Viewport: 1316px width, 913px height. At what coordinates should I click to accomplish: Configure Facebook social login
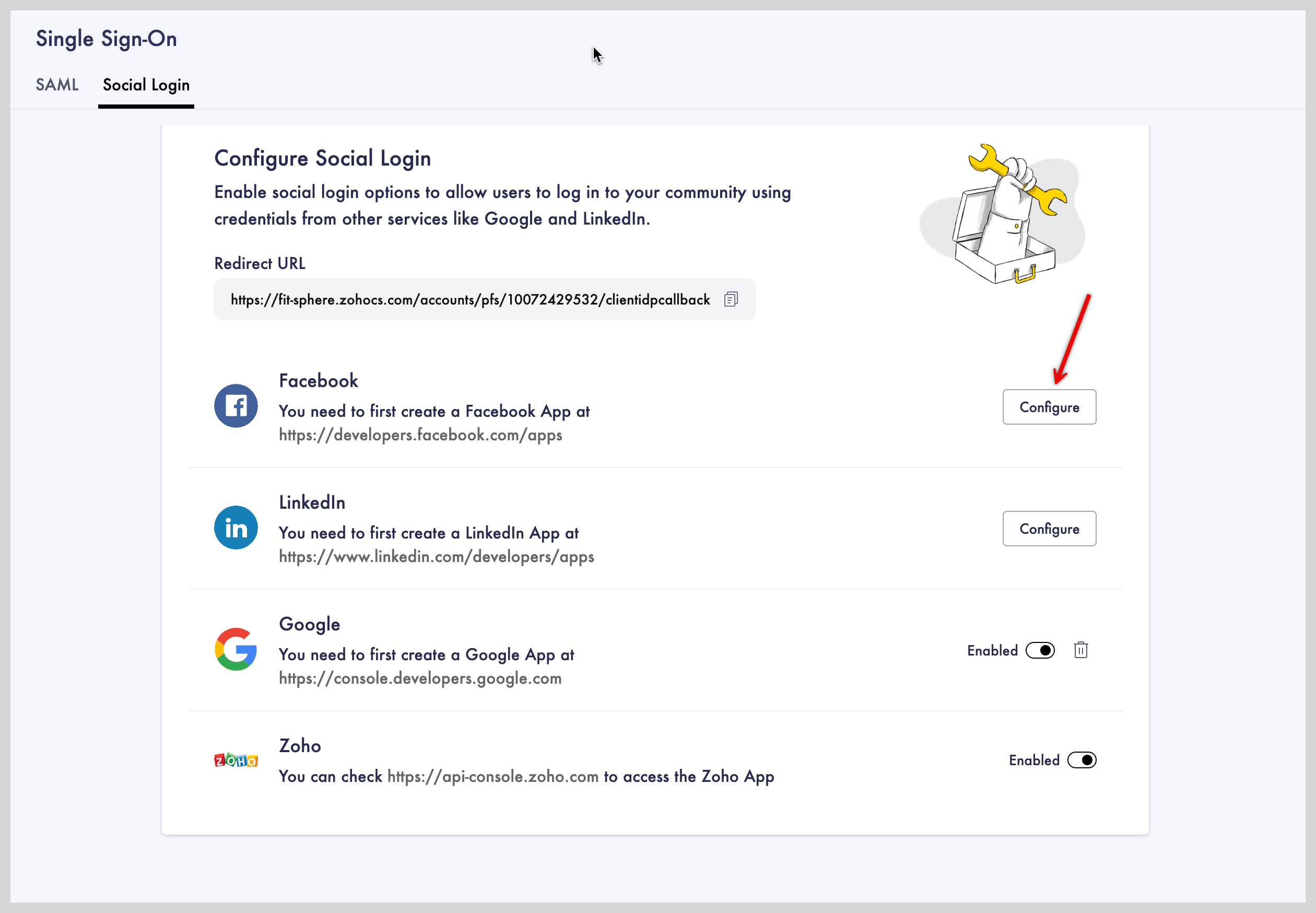(x=1049, y=407)
